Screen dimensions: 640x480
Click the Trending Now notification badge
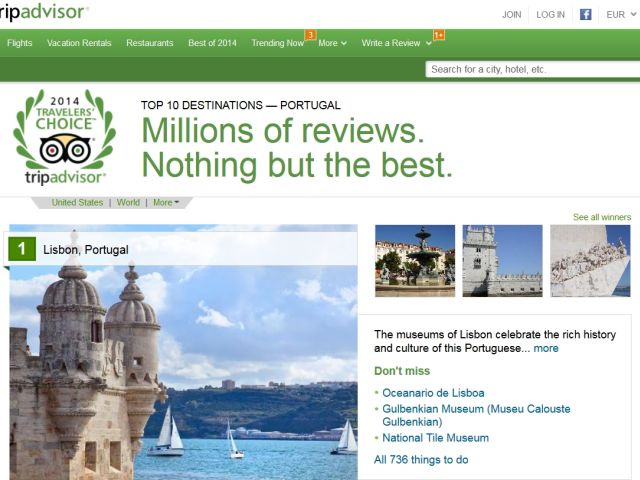pos(310,35)
